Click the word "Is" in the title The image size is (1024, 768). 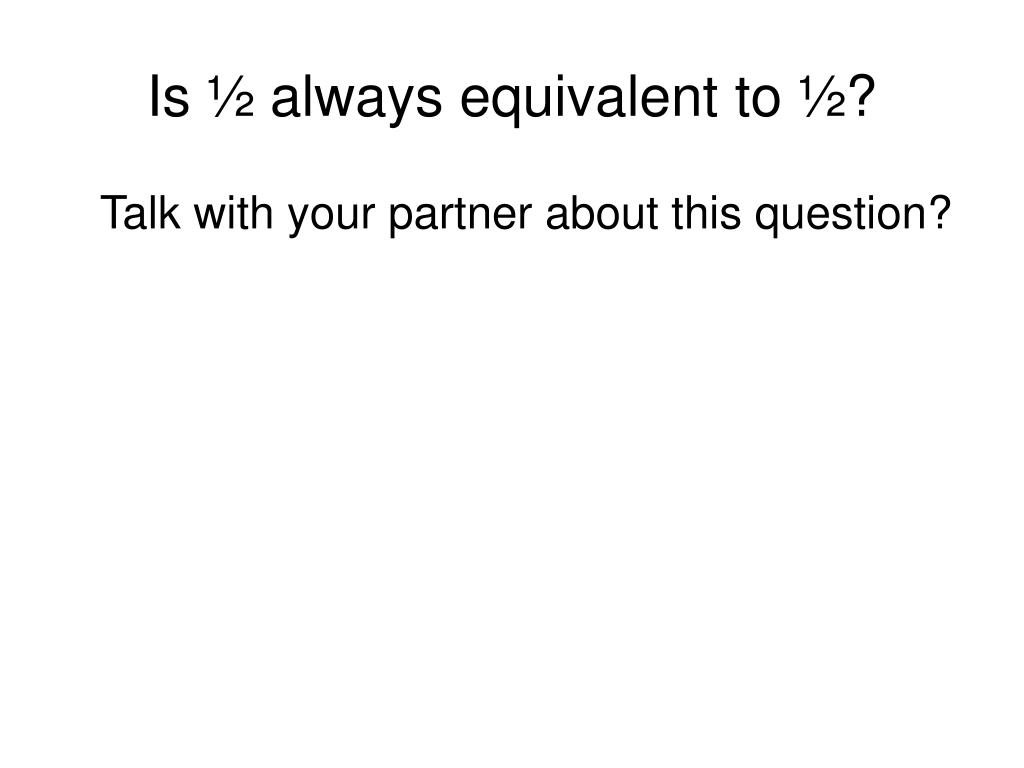pyautogui.click(x=169, y=97)
